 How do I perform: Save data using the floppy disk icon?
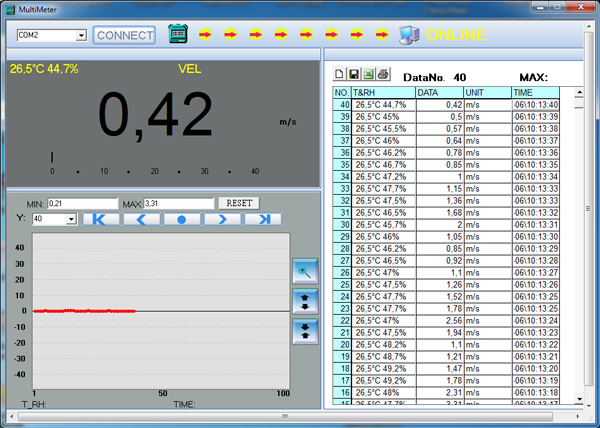tap(353, 75)
